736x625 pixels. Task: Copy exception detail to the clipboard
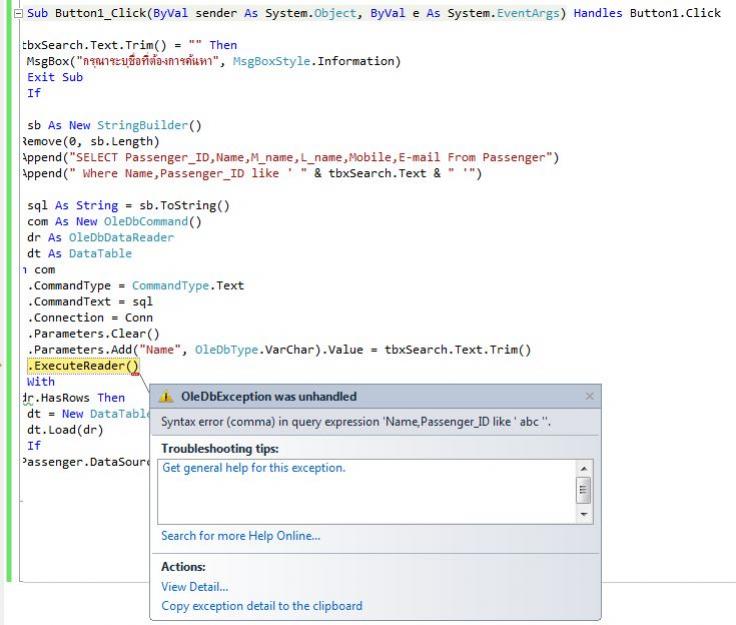(x=261, y=606)
